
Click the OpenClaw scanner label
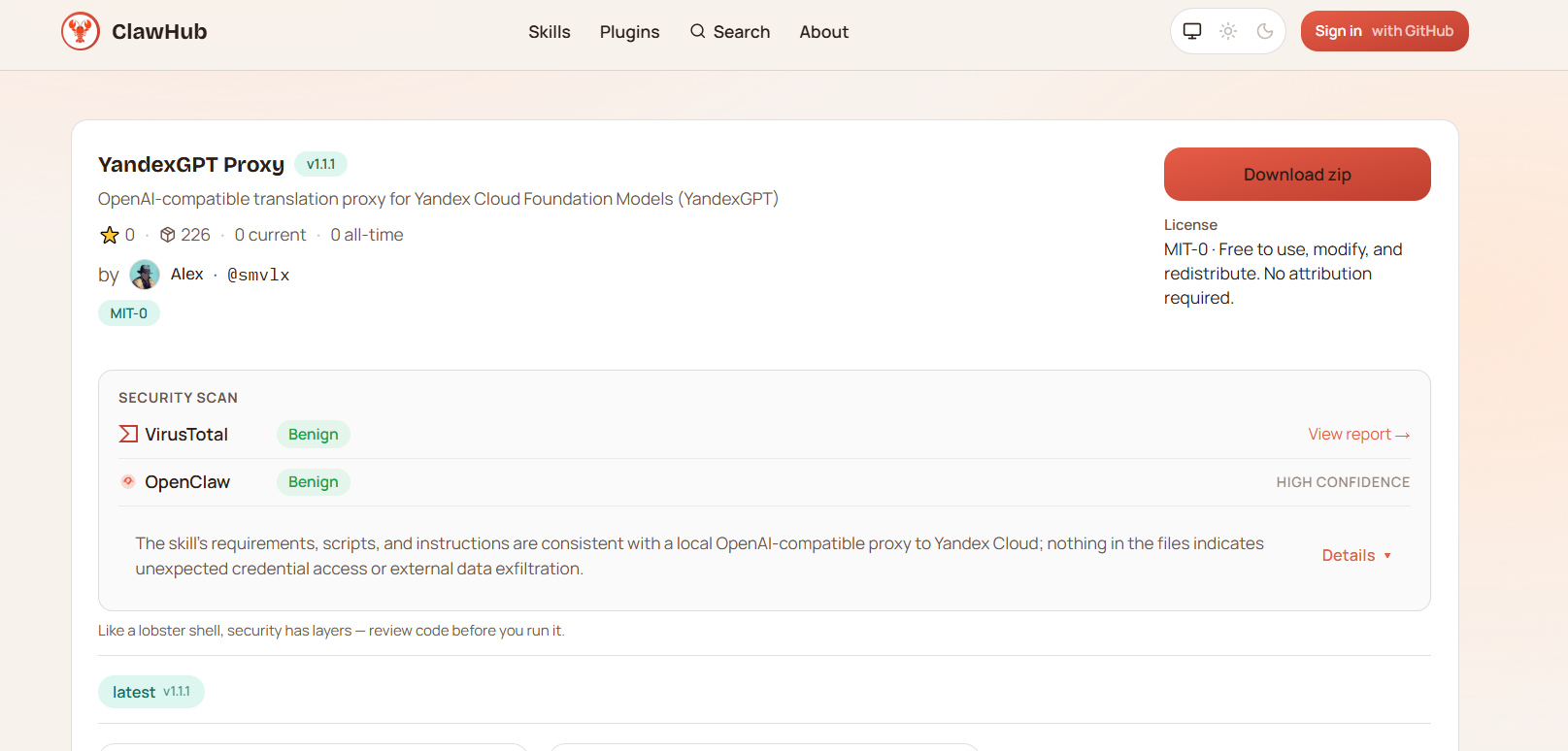pos(187,482)
